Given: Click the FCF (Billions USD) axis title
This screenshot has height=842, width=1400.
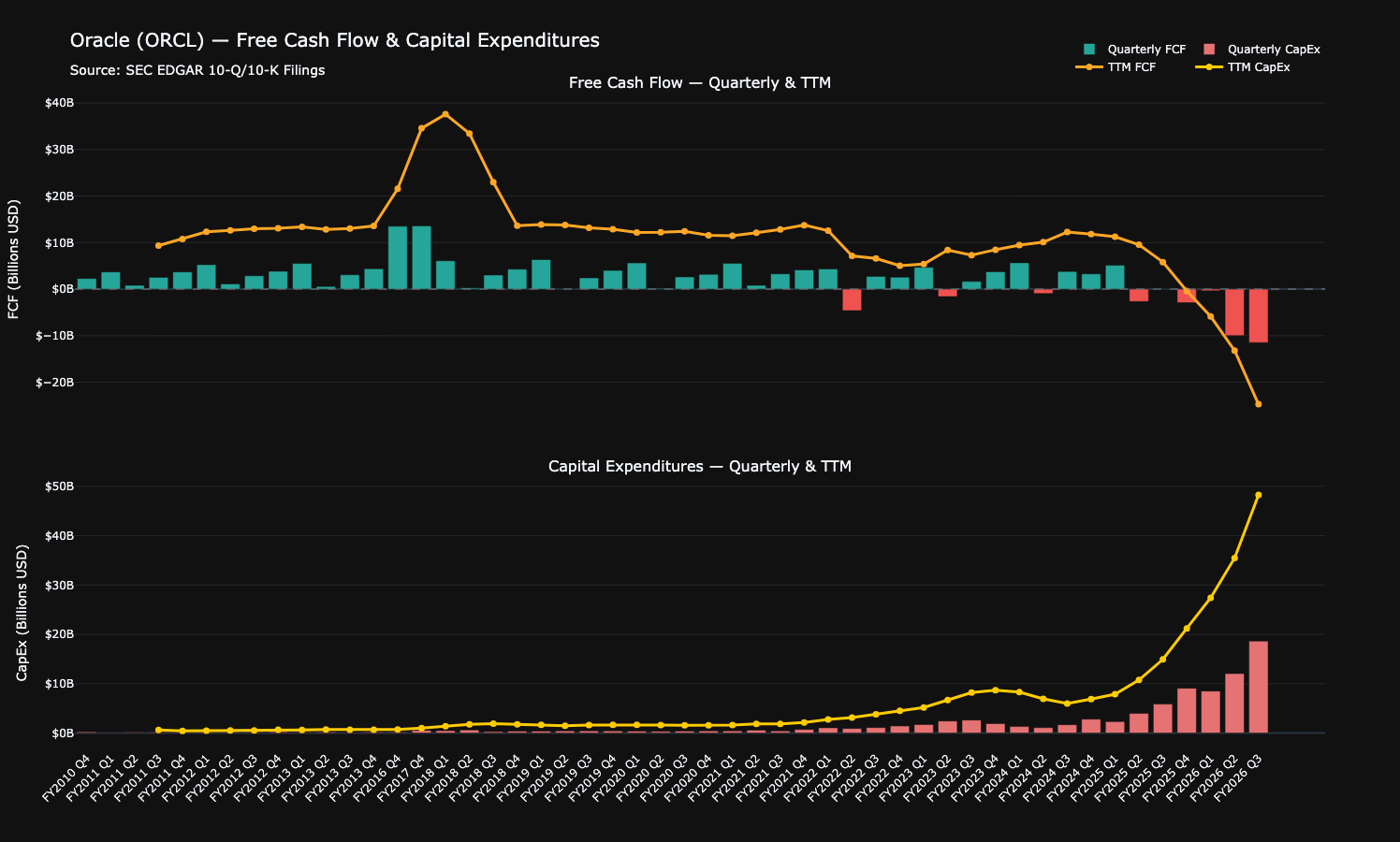Looking at the screenshot, I should coord(14,259).
